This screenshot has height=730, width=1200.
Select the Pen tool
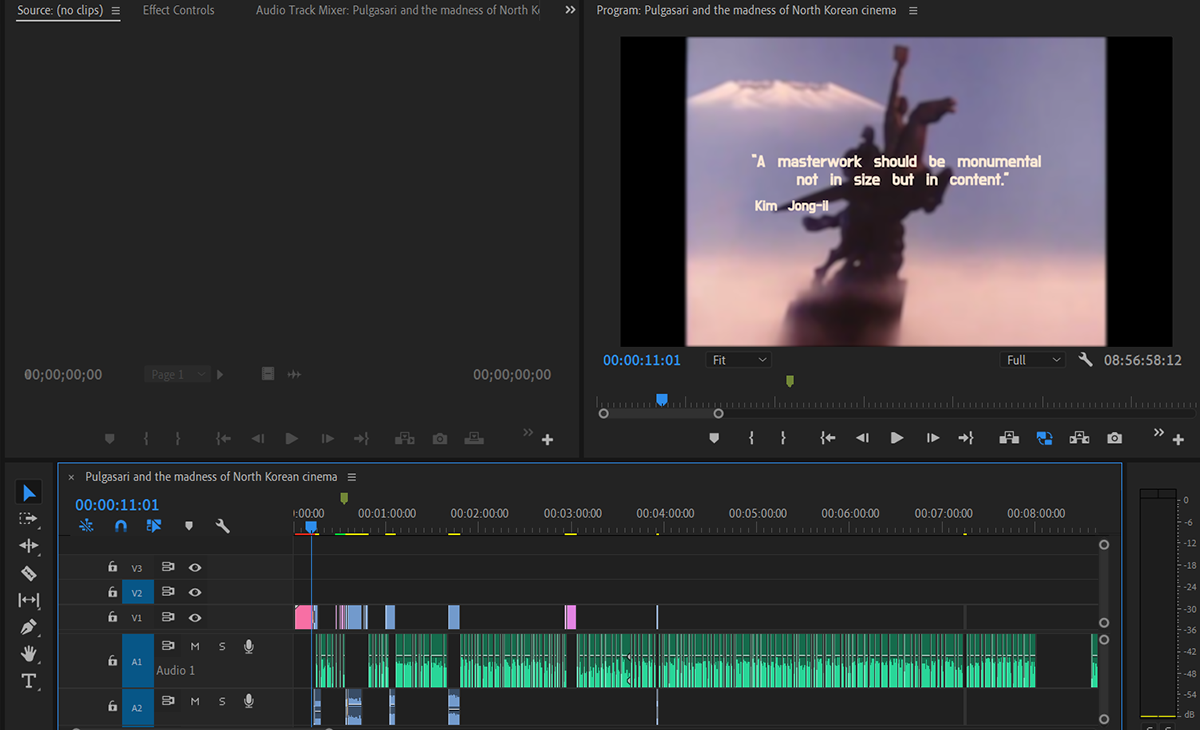[x=29, y=627]
